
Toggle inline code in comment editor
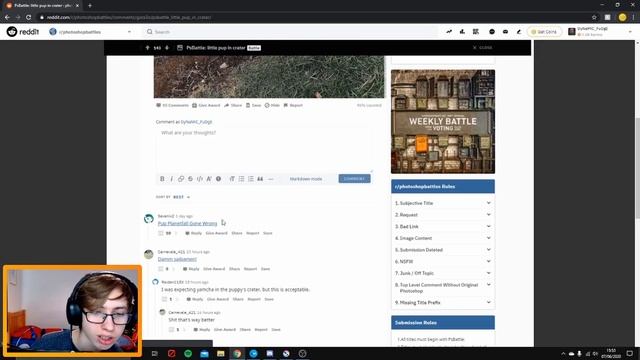tap(200, 179)
